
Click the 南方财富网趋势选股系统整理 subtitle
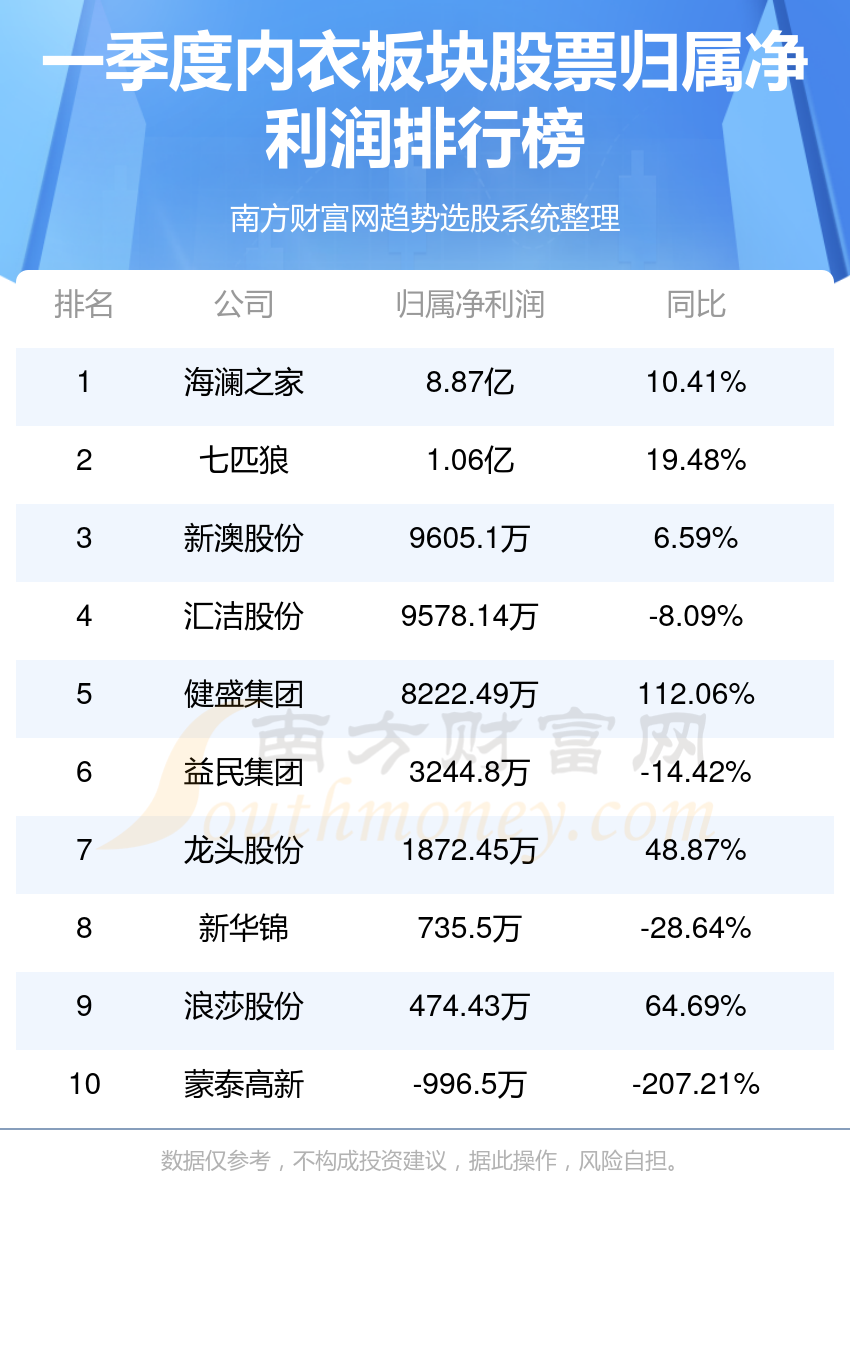coord(425,218)
